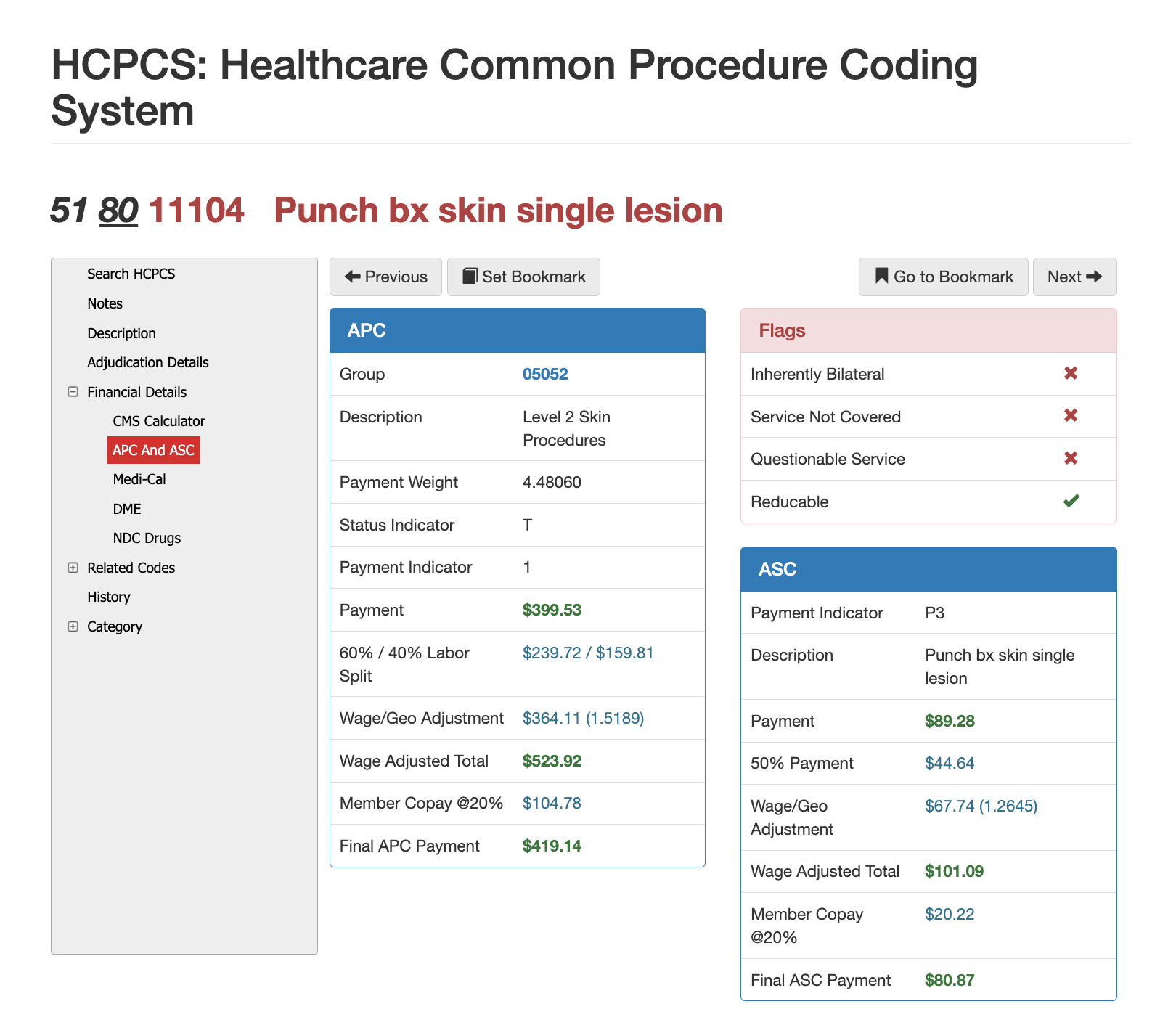This screenshot has height=1025, width=1176.
Task: Select APC And ASC in the sidebar
Action: tap(152, 450)
